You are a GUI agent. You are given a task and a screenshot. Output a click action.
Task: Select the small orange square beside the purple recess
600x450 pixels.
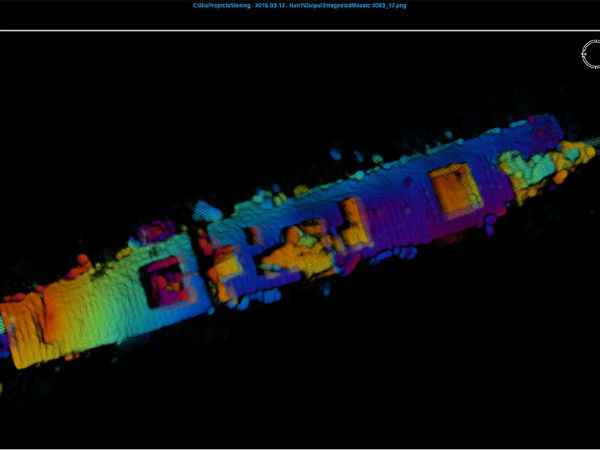pos(227,270)
